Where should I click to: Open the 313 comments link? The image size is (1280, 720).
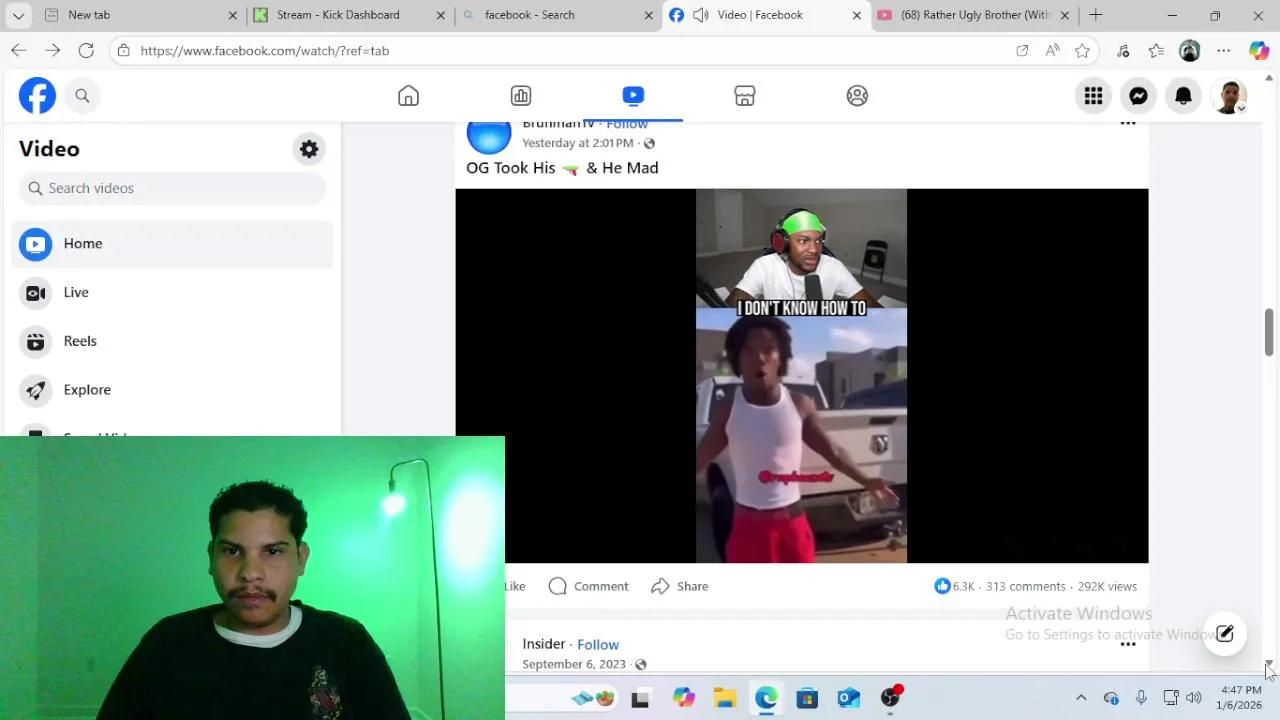(1025, 586)
